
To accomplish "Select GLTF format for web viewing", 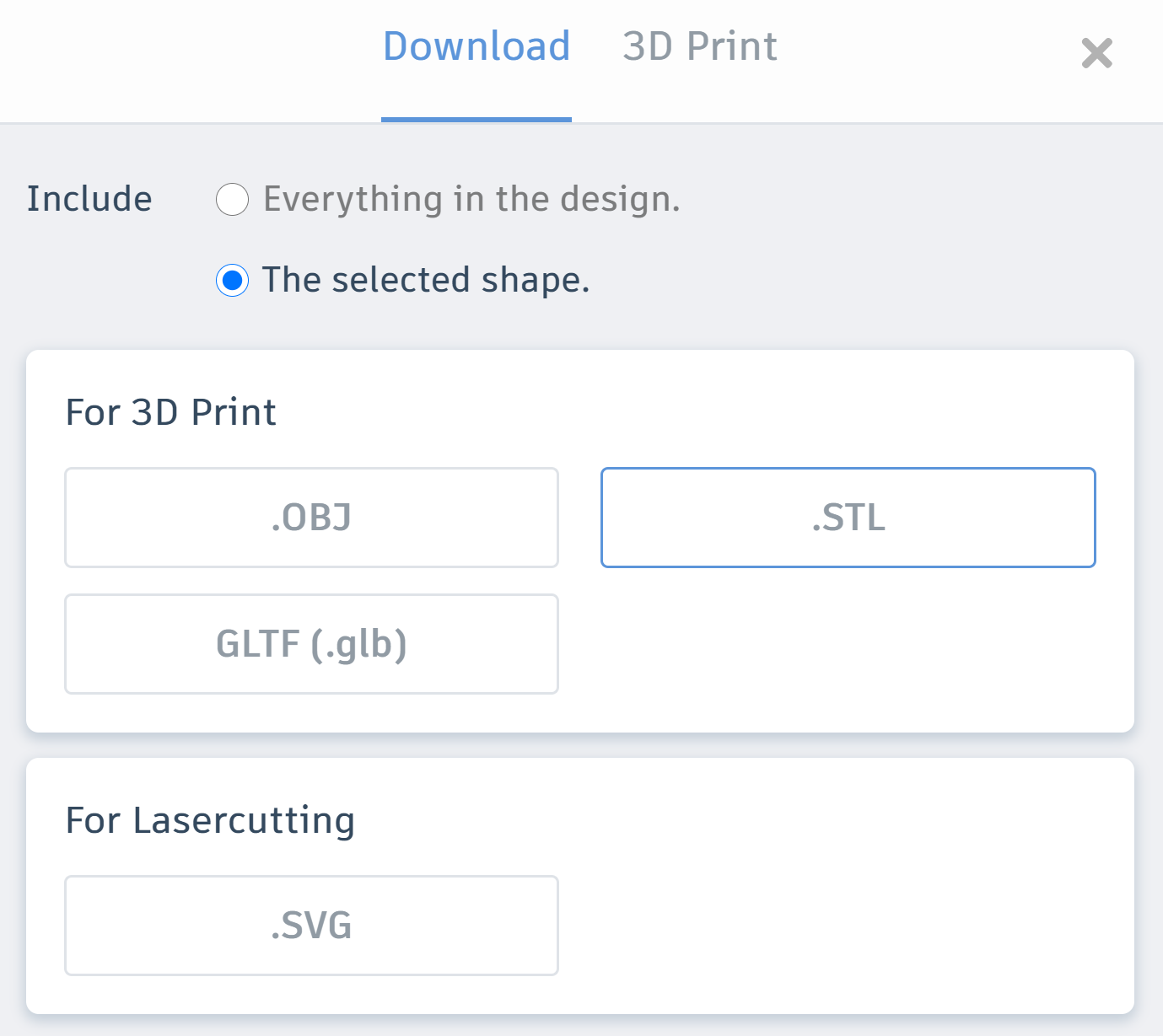I will (x=311, y=644).
